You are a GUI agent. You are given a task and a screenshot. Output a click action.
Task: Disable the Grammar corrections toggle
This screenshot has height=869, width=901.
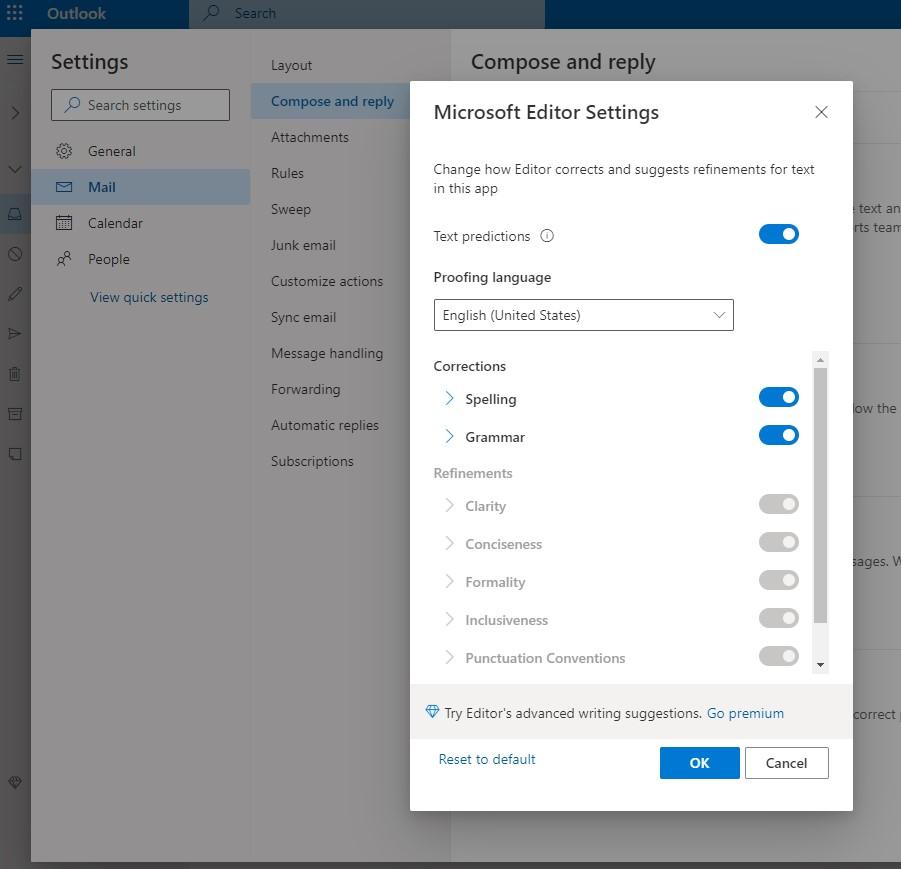(779, 435)
